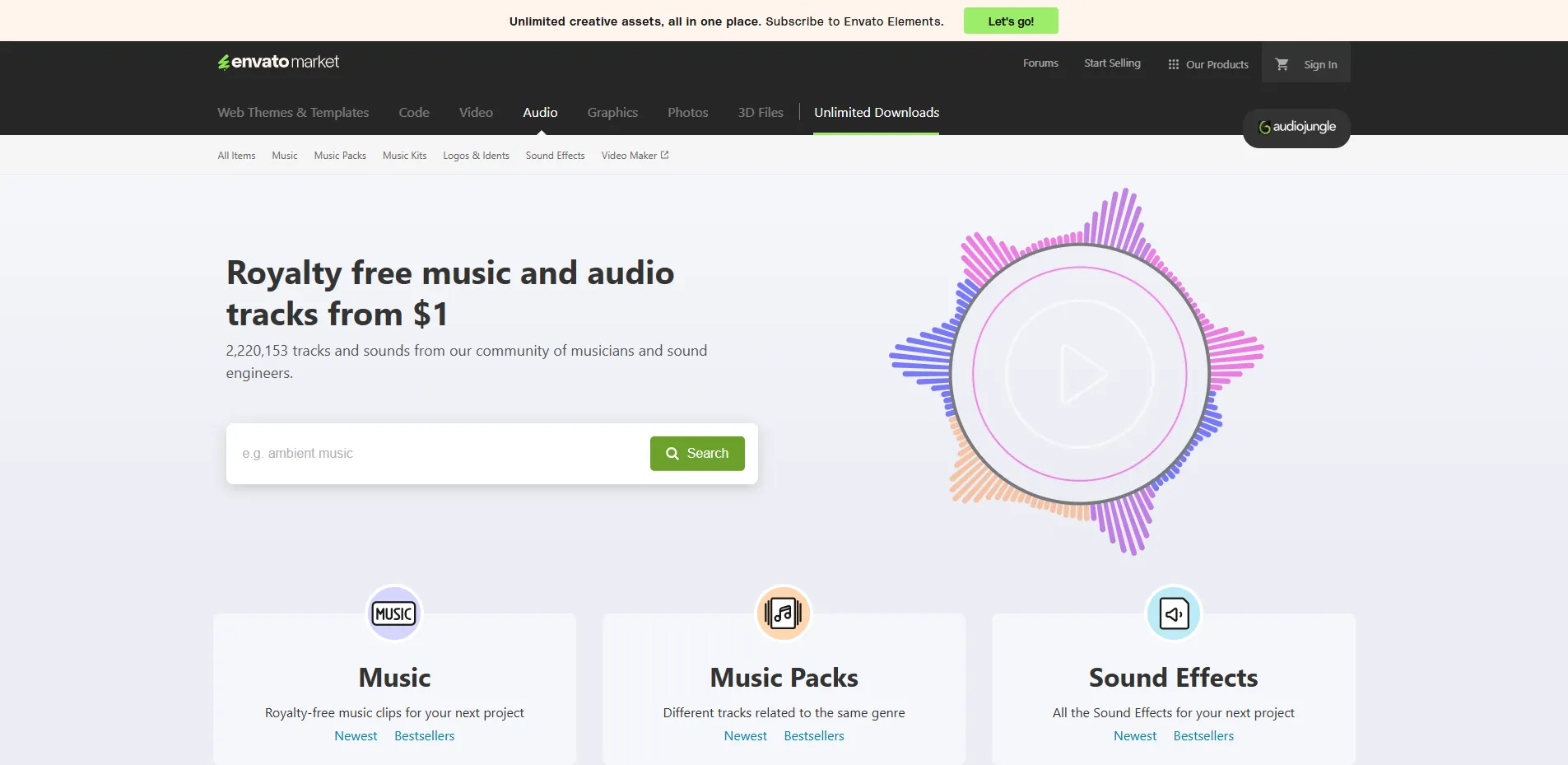Click Newest under Sound Effects card
1568x765 pixels.
(x=1135, y=736)
